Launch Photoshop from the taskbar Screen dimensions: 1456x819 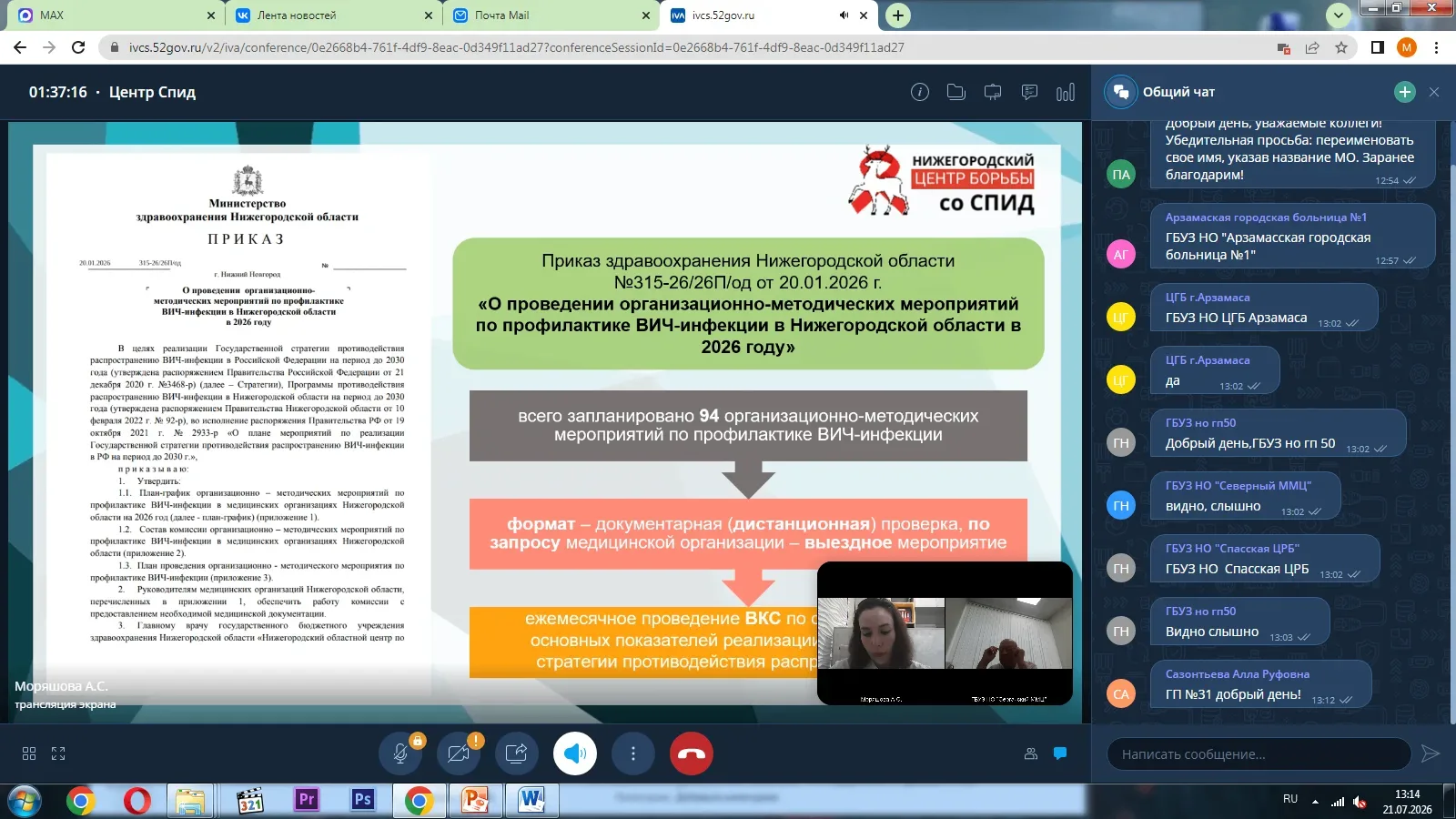tap(363, 801)
